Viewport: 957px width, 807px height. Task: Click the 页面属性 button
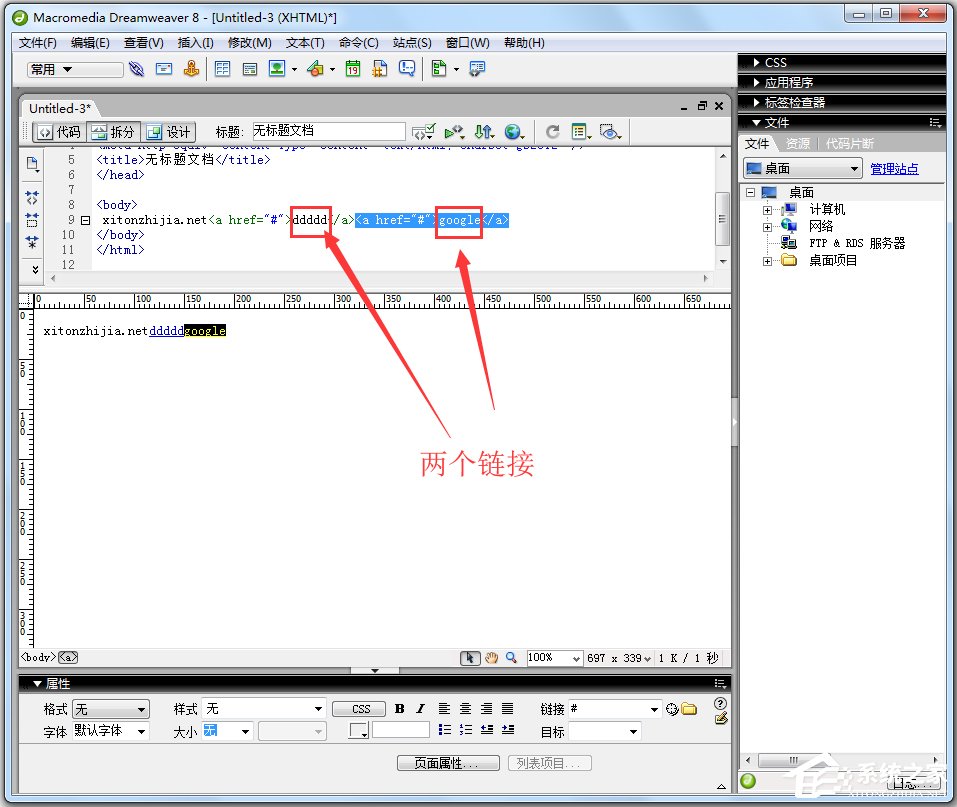coord(447,762)
